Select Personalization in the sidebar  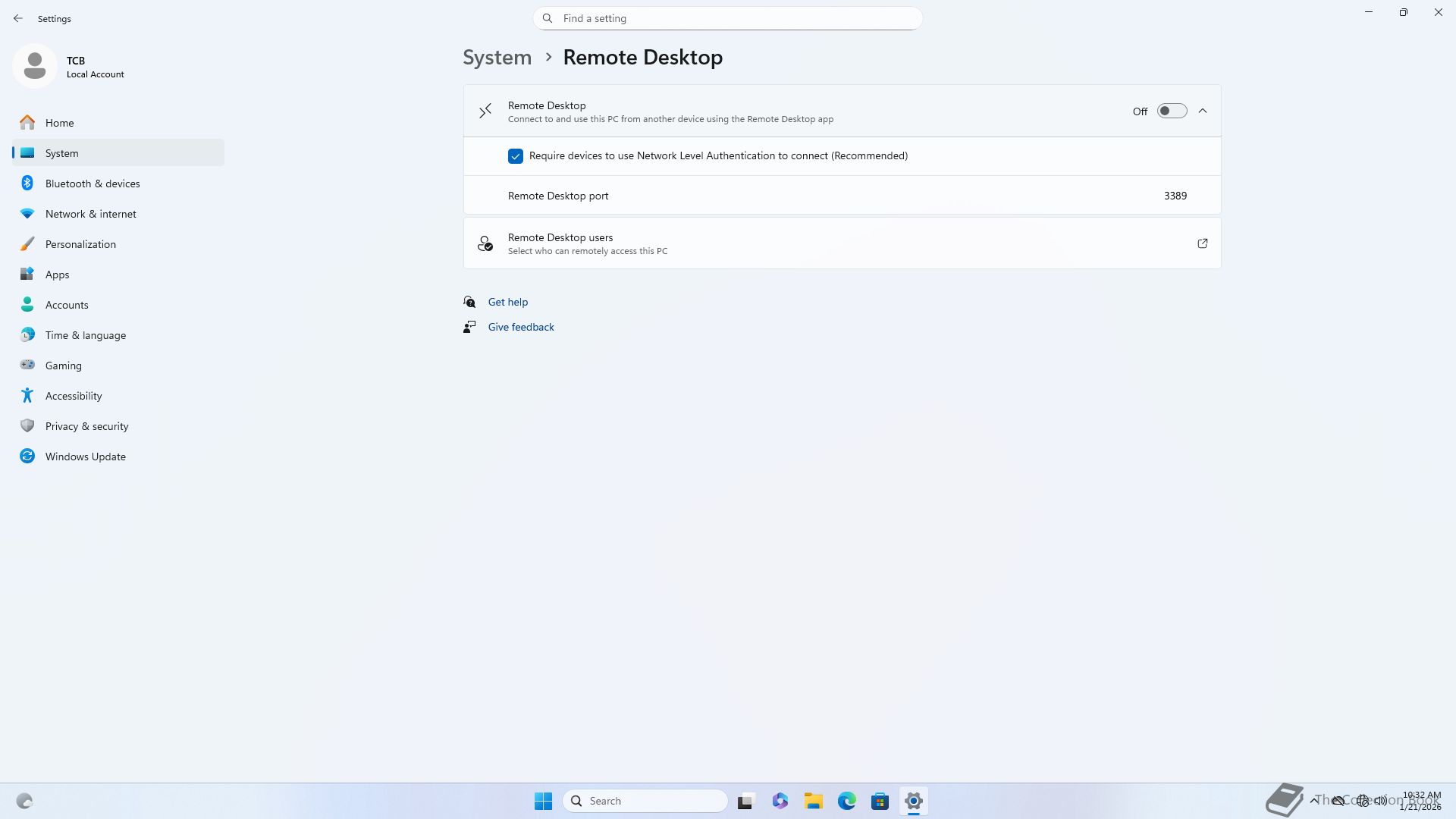point(80,244)
